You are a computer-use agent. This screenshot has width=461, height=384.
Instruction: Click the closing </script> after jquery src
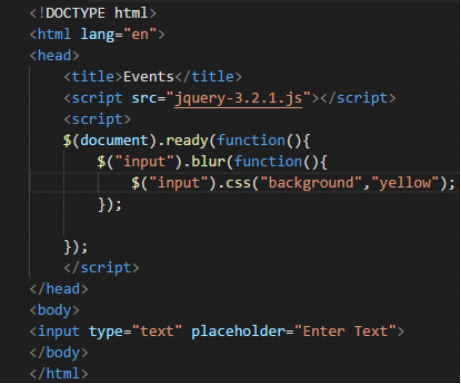358,98
